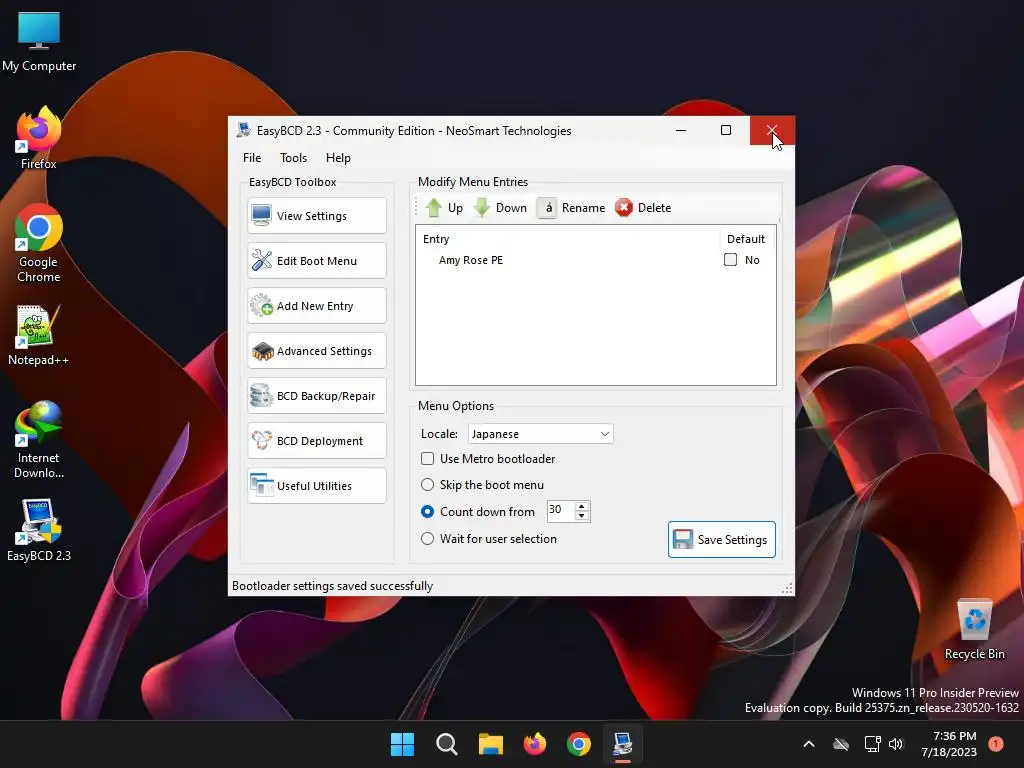Open Useful Utilities section

click(x=317, y=486)
